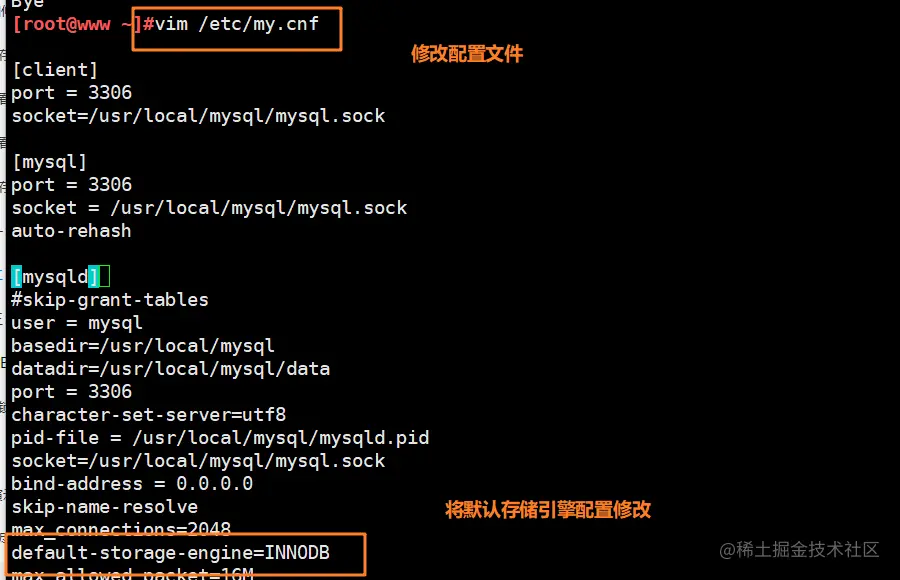Click the socket line under [client]
This screenshot has height=580, width=900.
coord(198,116)
